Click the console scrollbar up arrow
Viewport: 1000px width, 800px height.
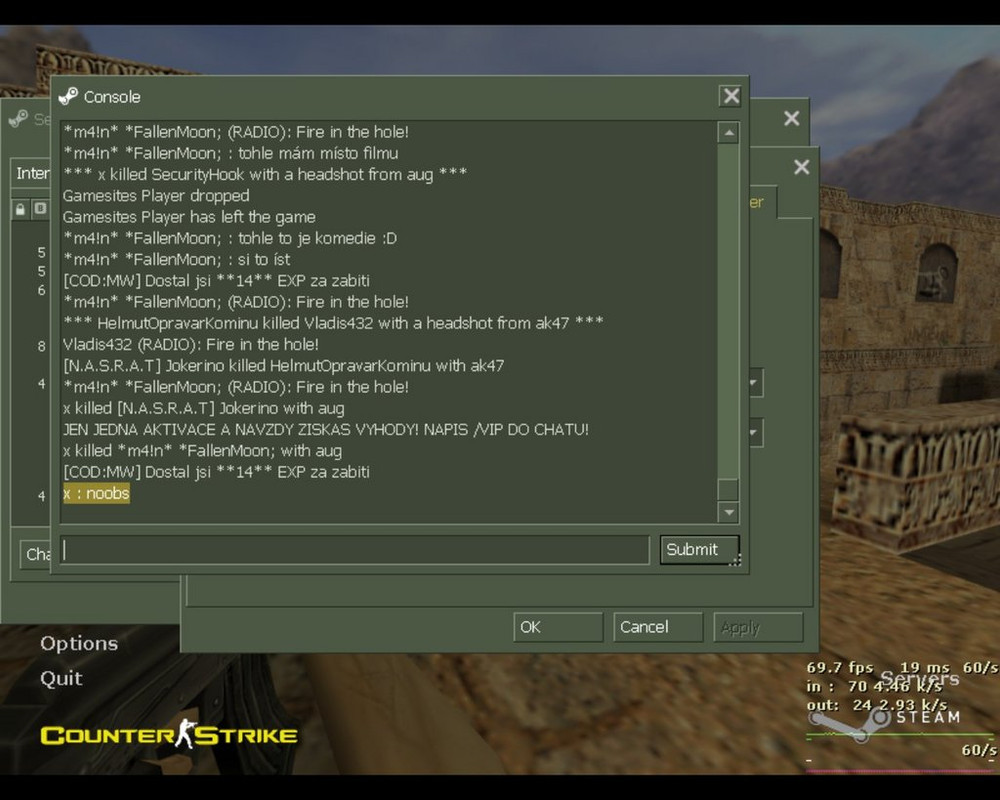[728, 133]
